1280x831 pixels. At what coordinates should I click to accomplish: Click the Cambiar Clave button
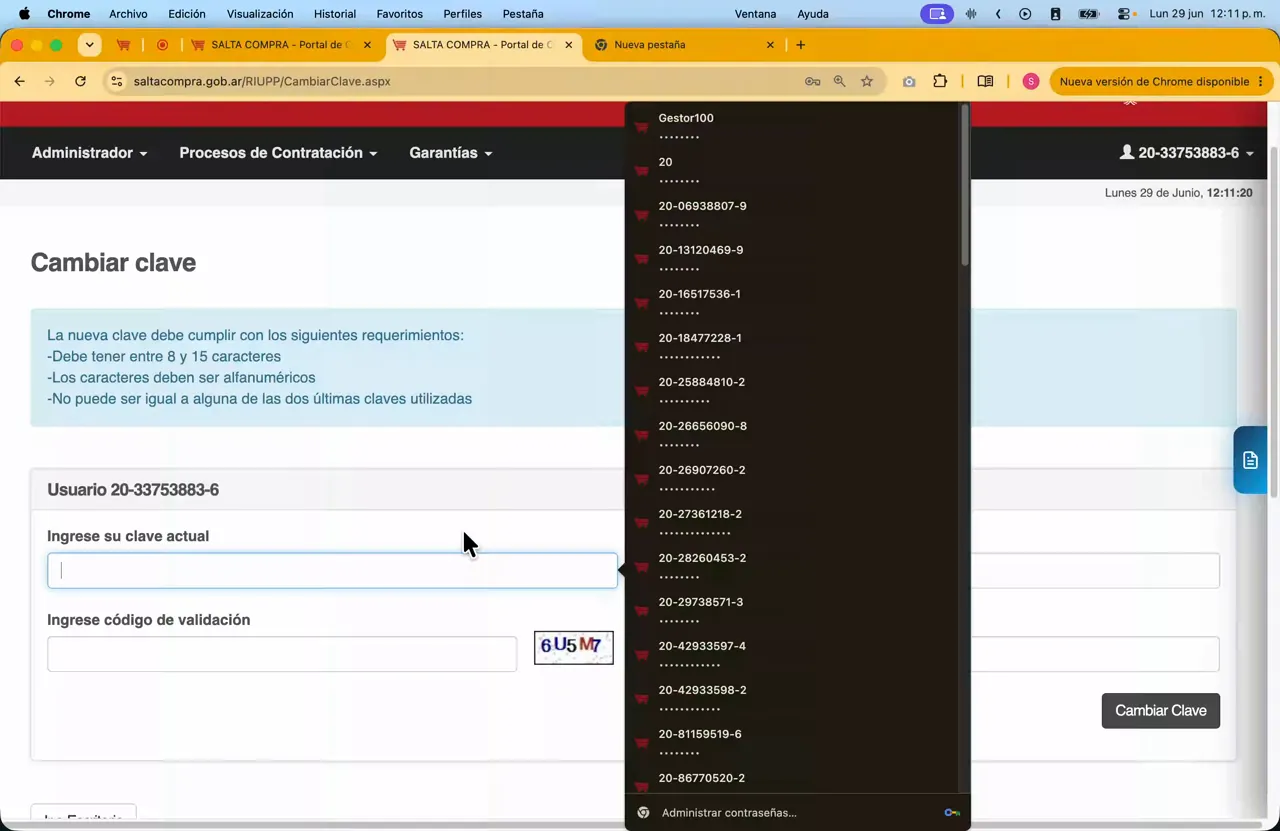click(x=1161, y=711)
